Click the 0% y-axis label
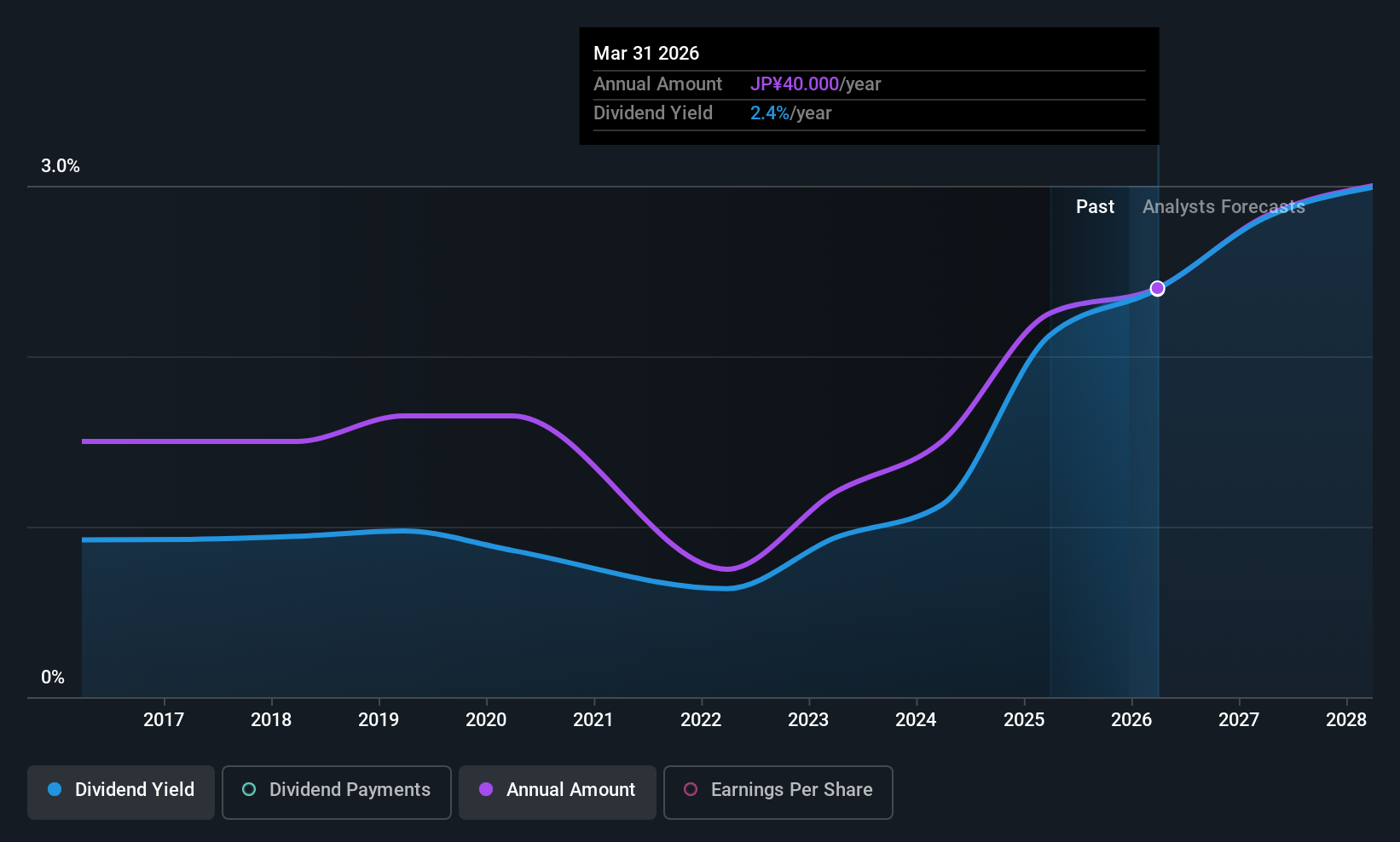This screenshot has height=842, width=1400. tap(53, 678)
